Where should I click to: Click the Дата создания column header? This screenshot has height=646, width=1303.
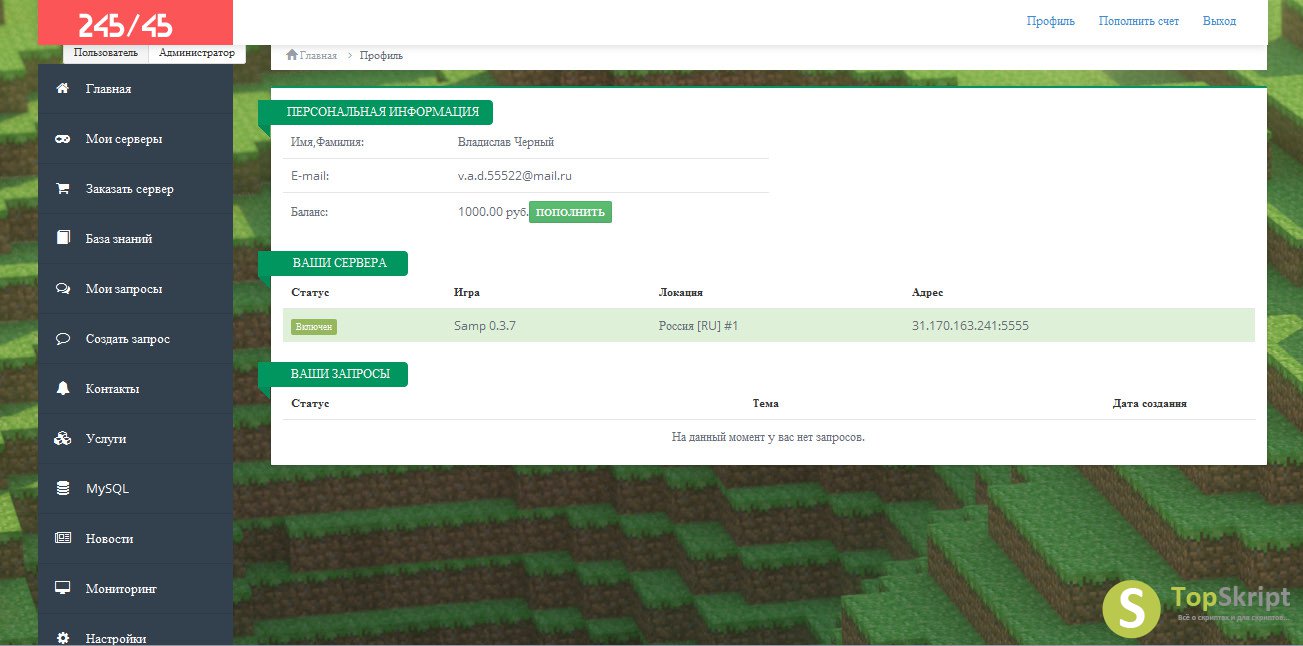1150,404
